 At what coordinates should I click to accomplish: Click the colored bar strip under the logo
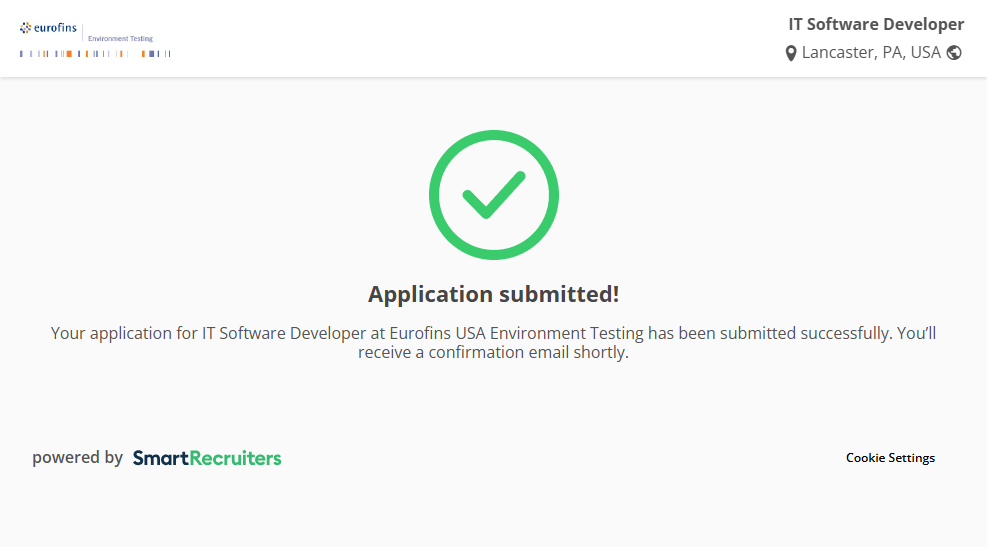pyautogui.click(x=95, y=54)
